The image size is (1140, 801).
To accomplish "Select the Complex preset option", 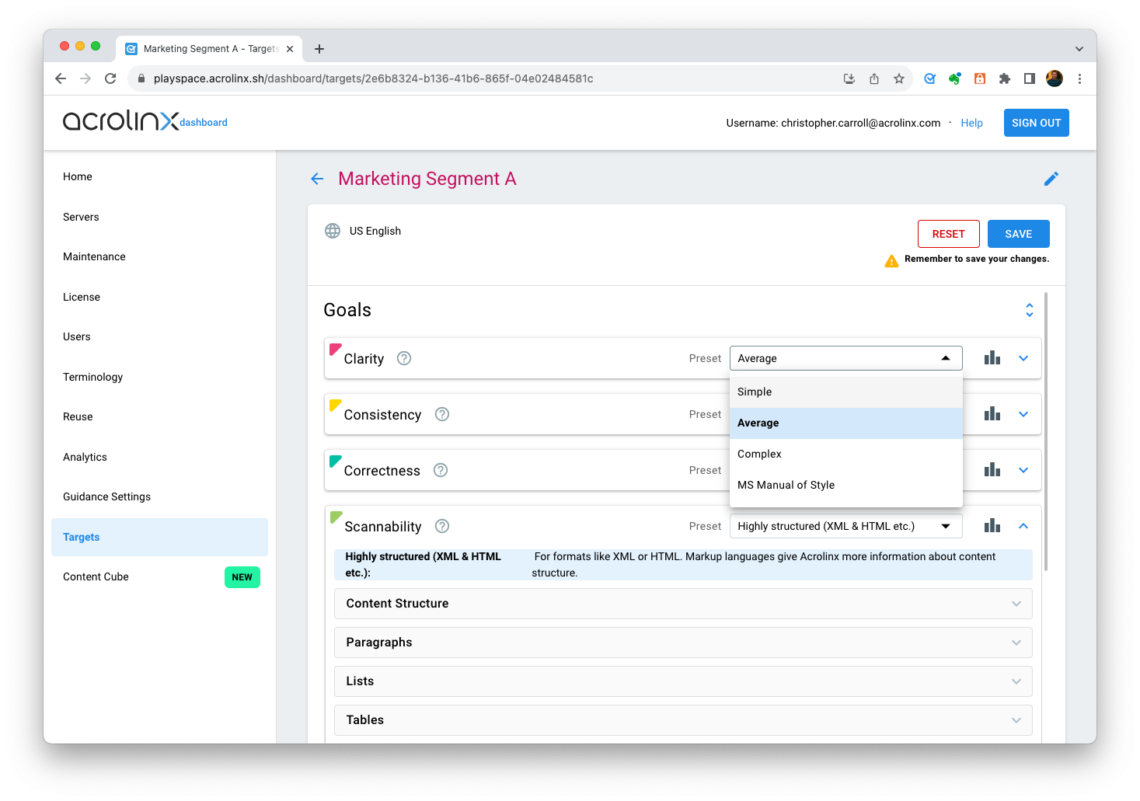I will pyautogui.click(x=846, y=454).
